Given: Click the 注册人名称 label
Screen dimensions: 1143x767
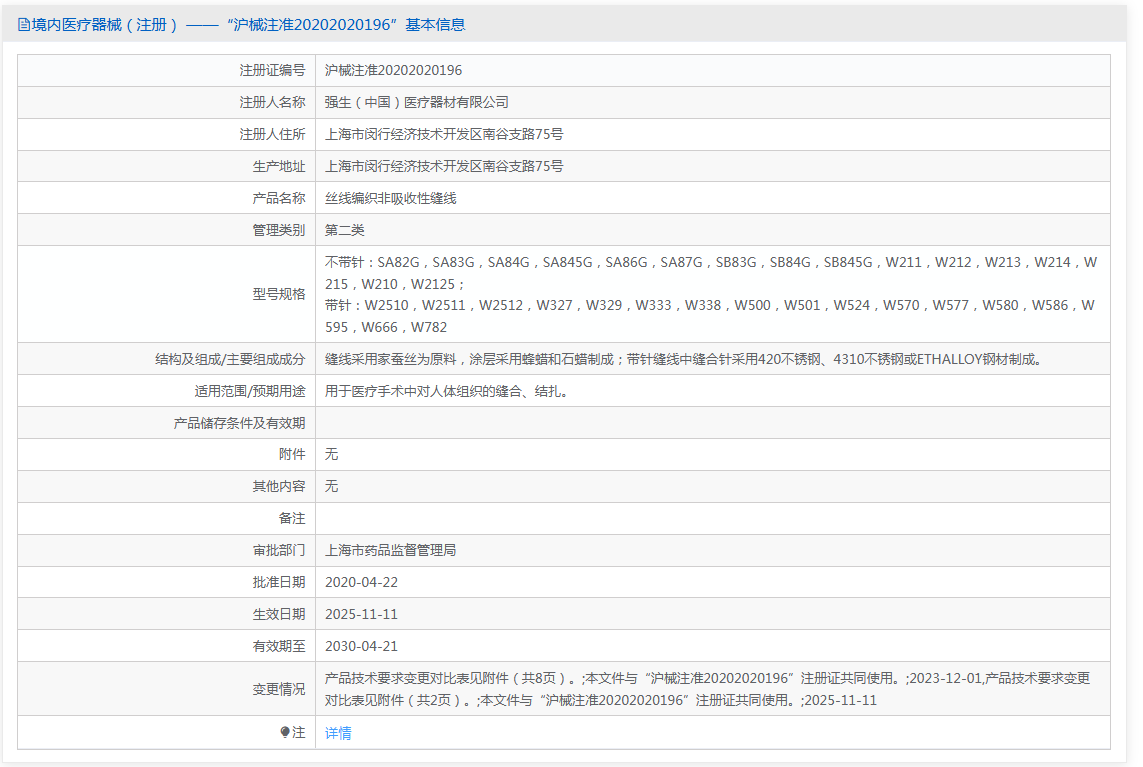Looking at the screenshot, I should [273, 103].
